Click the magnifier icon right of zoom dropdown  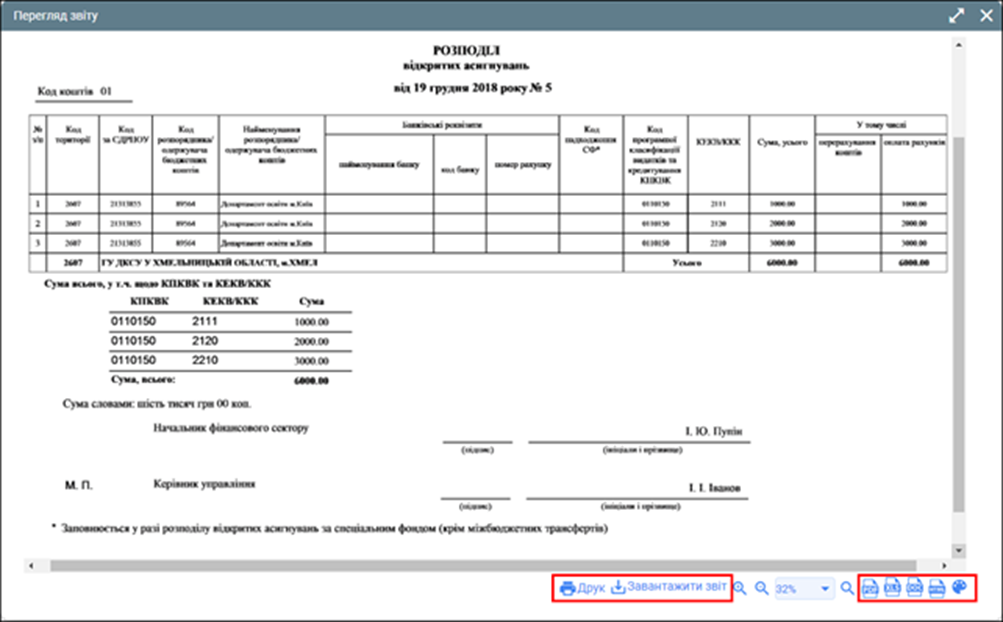coord(848,589)
